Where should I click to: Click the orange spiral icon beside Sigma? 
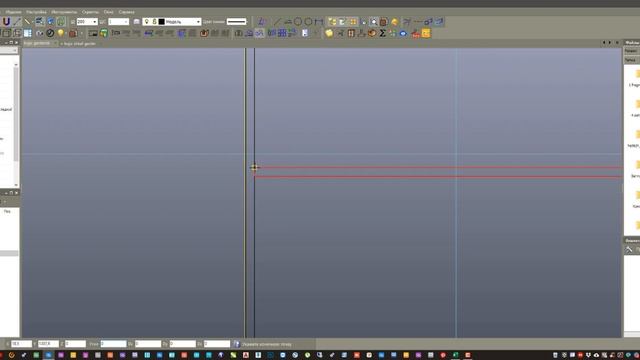pos(372,33)
